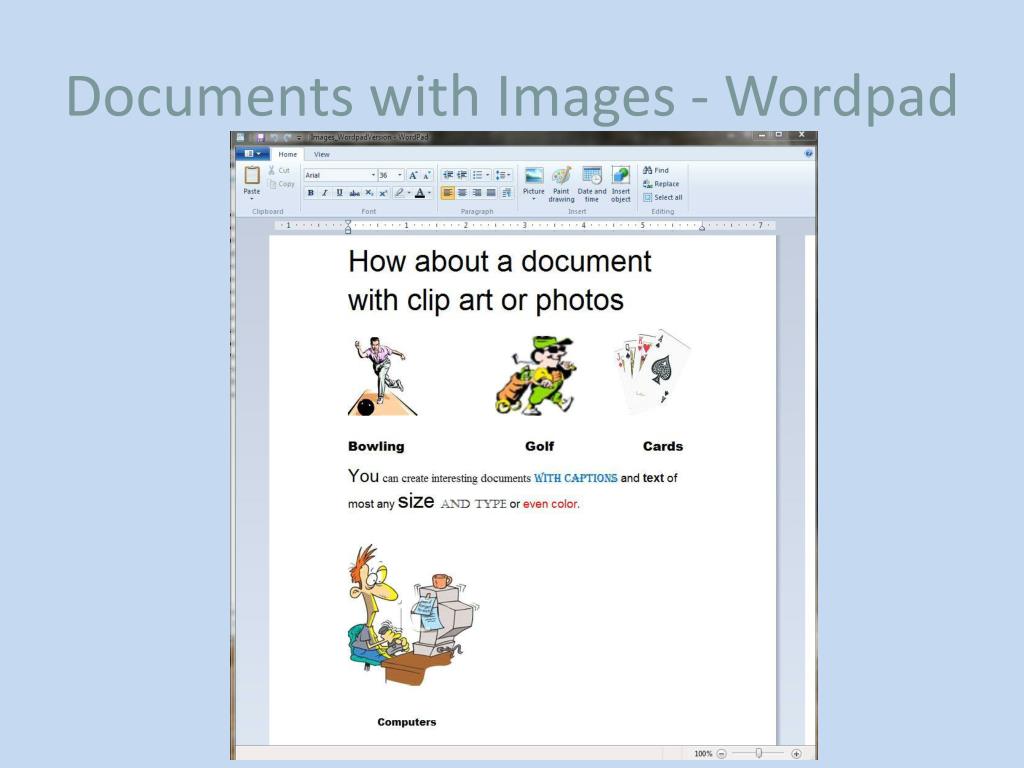The width and height of the screenshot is (1024, 768).
Task: Open the line spacing dropdown
Action: [x=502, y=175]
